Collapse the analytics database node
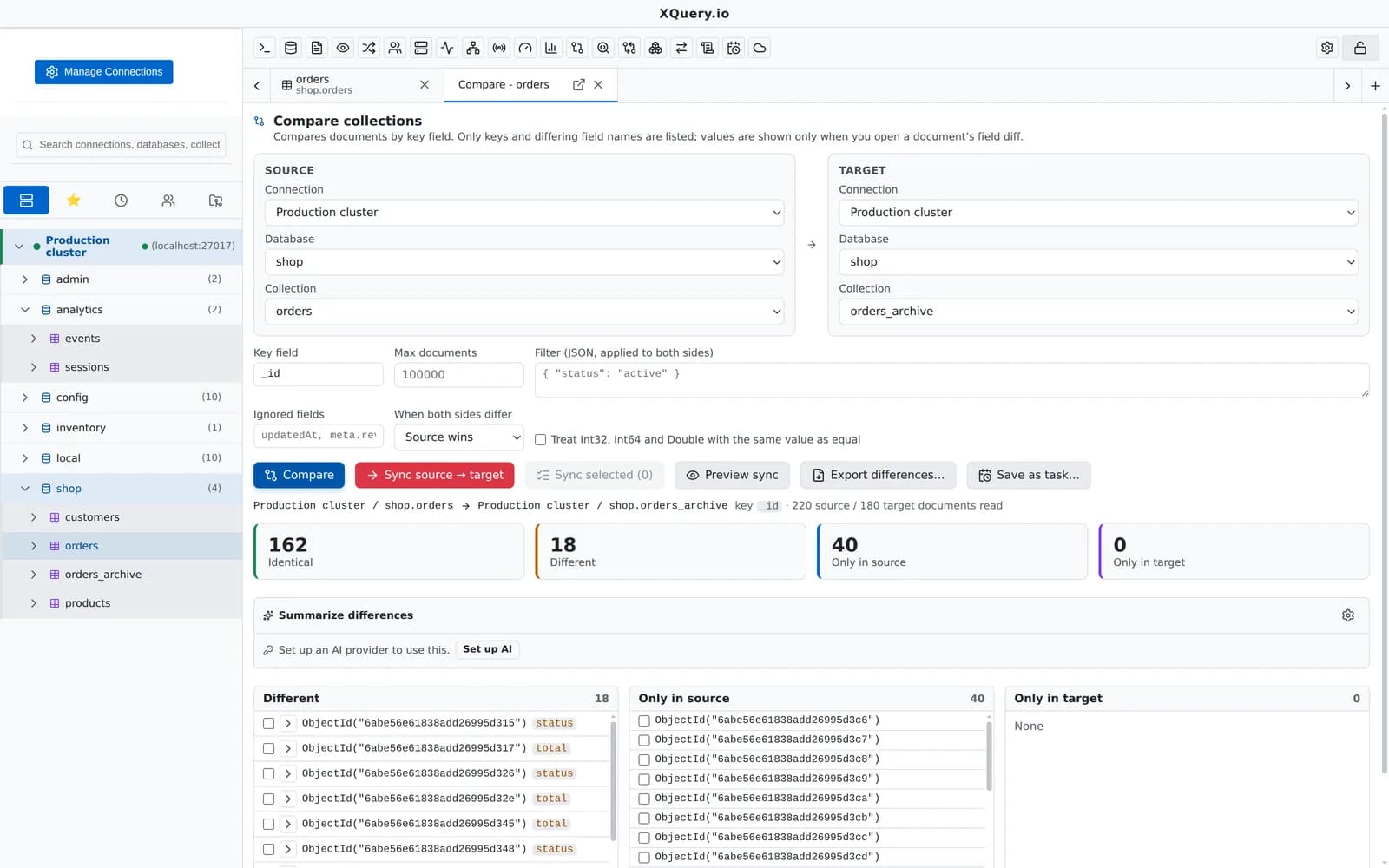The height and width of the screenshot is (868, 1389). click(x=24, y=310)
